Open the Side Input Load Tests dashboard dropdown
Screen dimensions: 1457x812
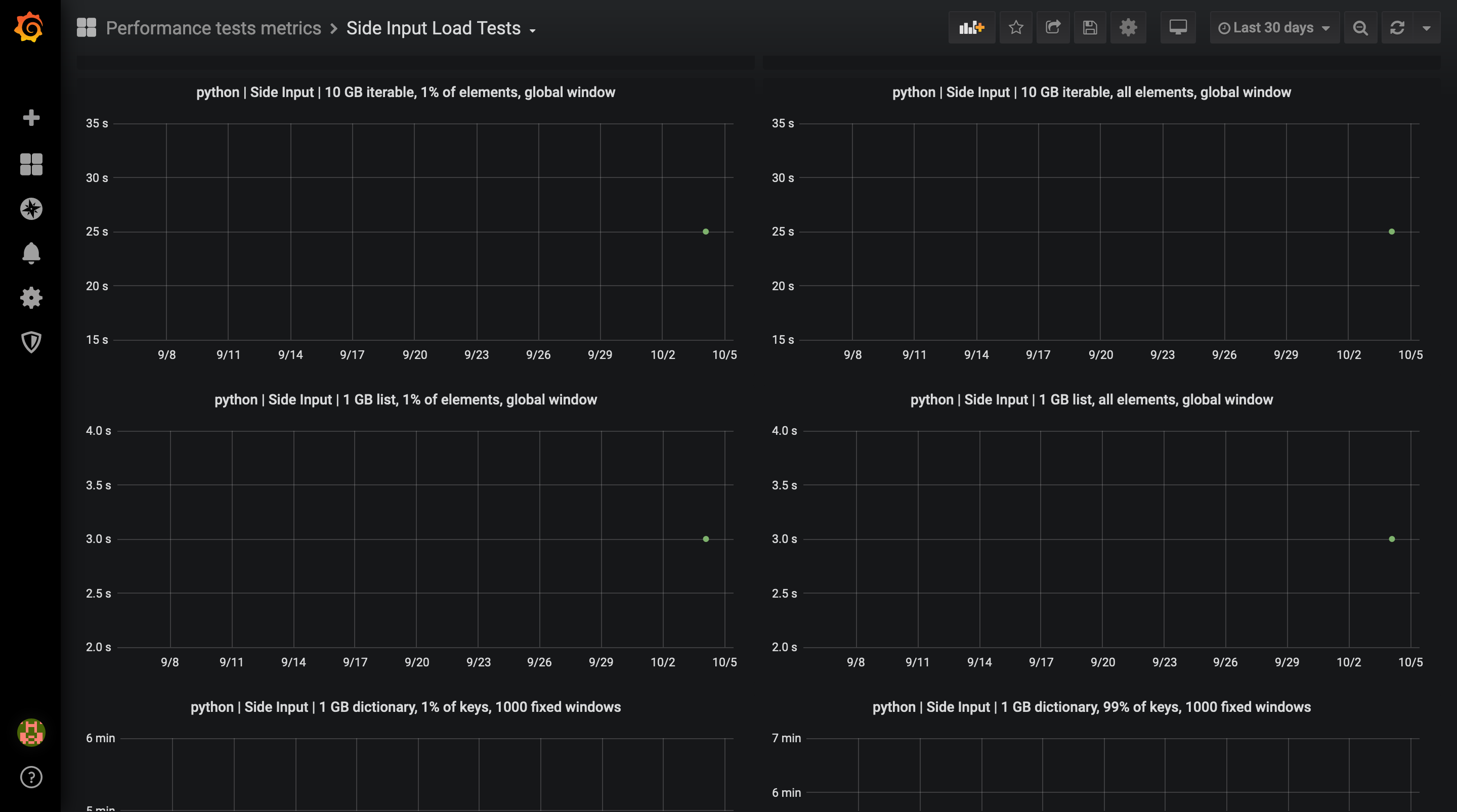tap(442, 28)
